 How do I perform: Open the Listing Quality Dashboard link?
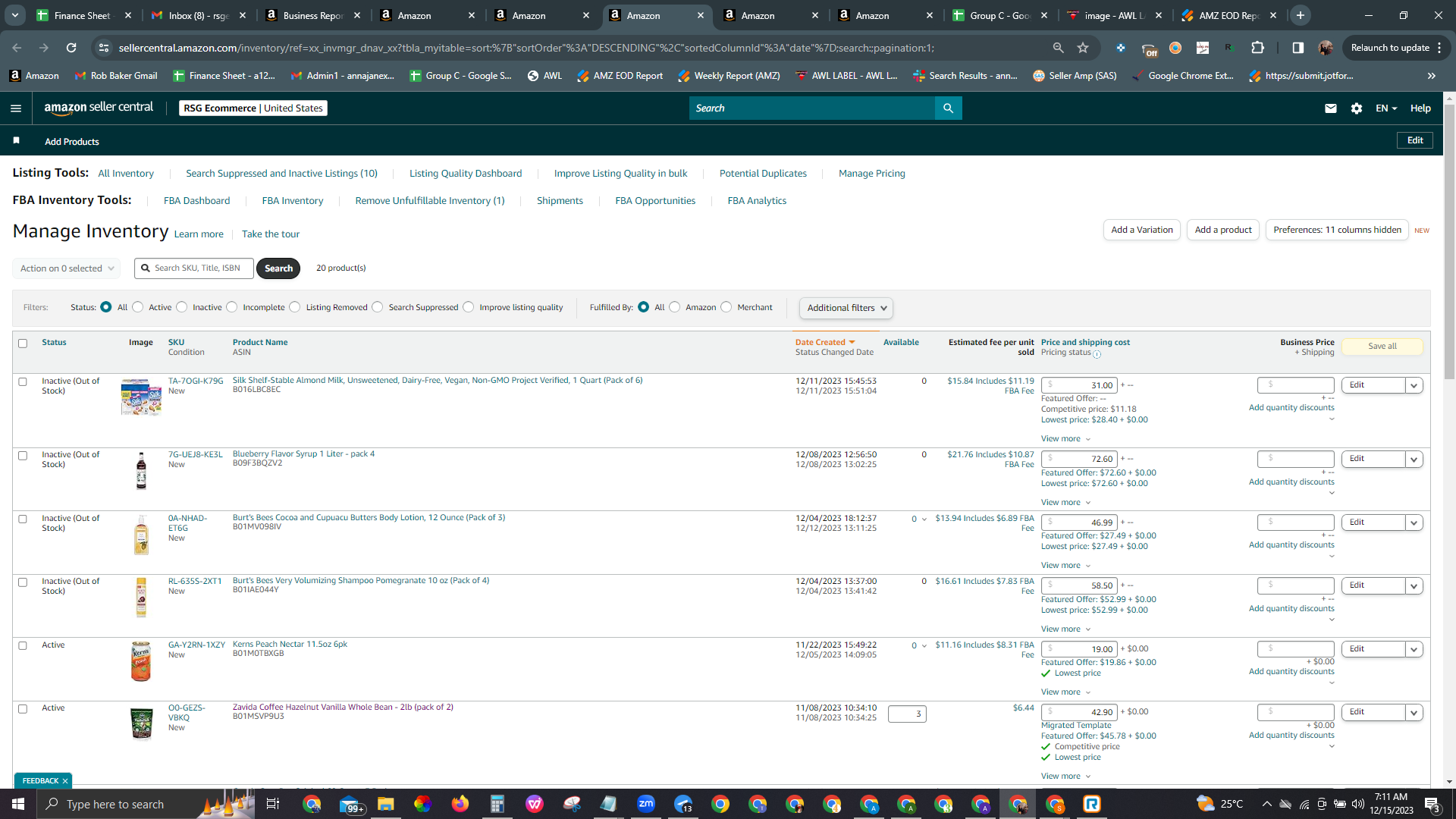466,174
